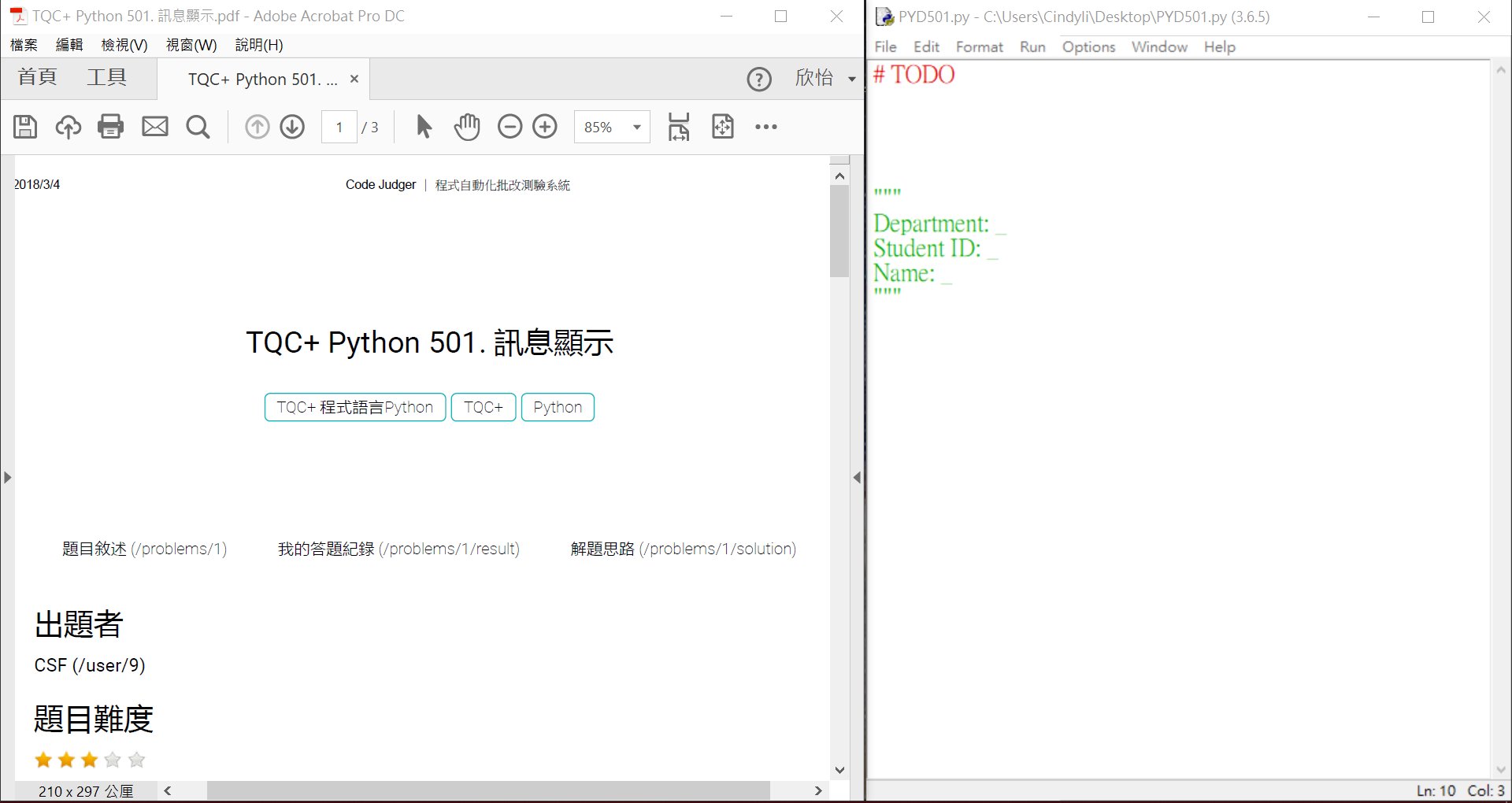Image resolution: width=1512 pixels, height=803 pixels.
Task: Click the Name: line in editor
Action: (x=913, y=273)
